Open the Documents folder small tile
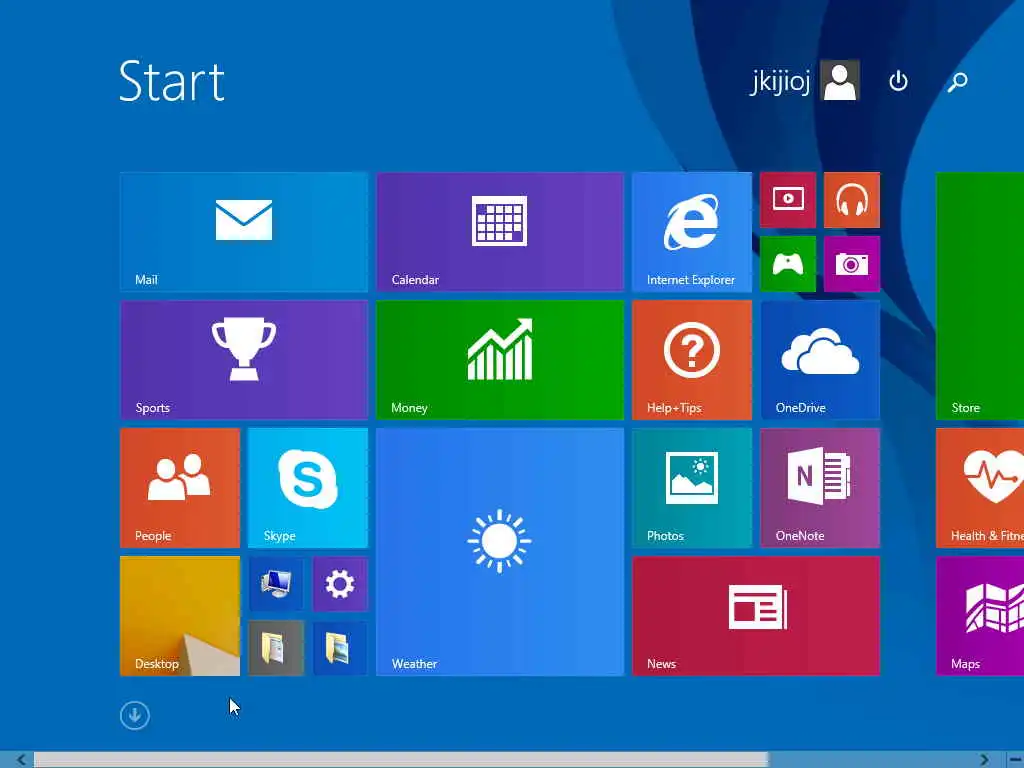The image size is (1024, 768). [x=276, y=648]
